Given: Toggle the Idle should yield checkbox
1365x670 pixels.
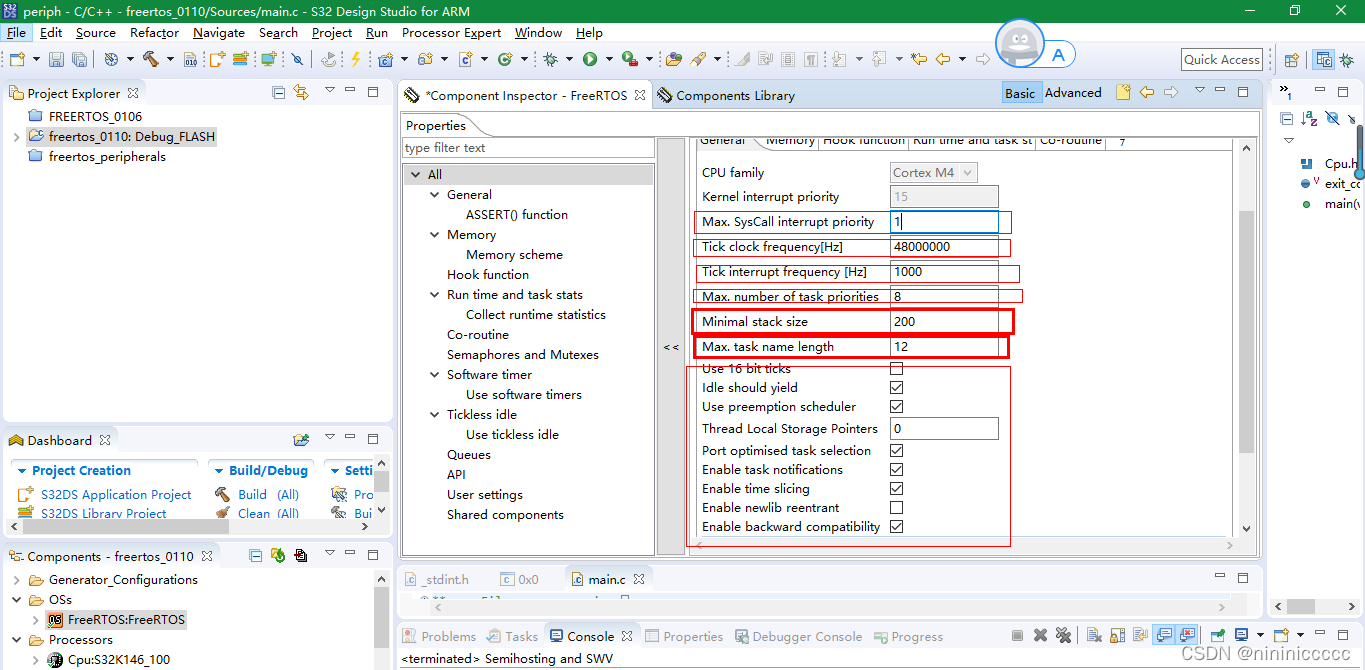Looking at the screenshot, I should (896, 388).
